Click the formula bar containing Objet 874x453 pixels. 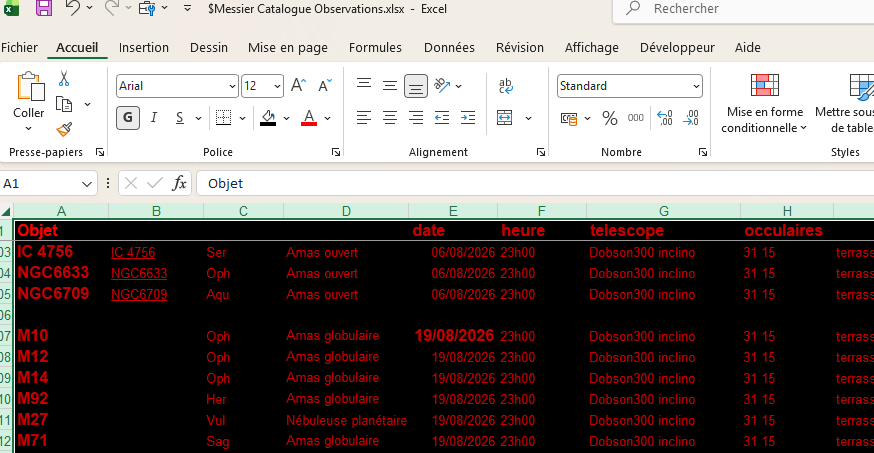pos(535,183)
